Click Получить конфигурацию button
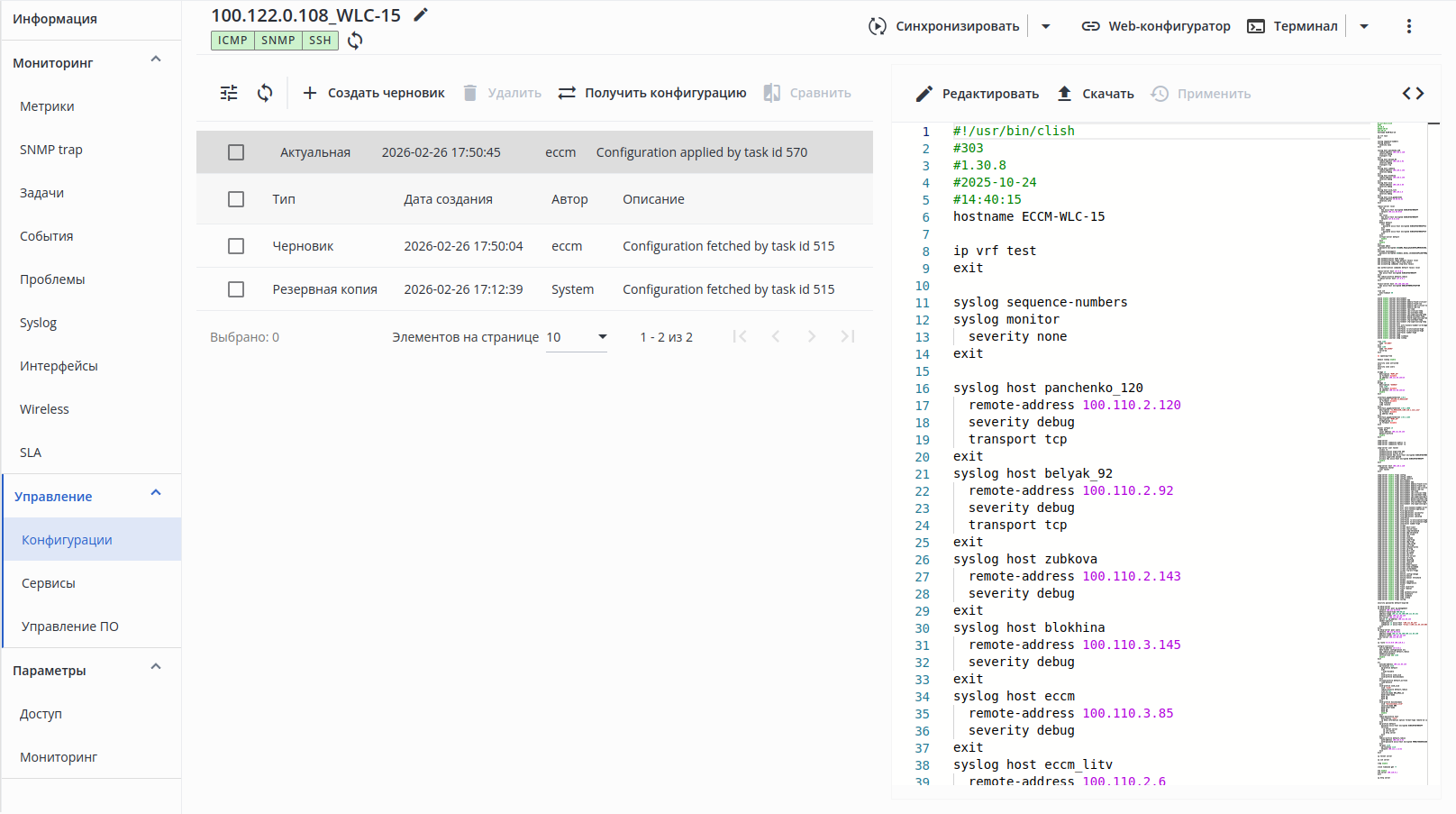The width and height of the screenshot is (1456, 814). (x=652, y=93)
